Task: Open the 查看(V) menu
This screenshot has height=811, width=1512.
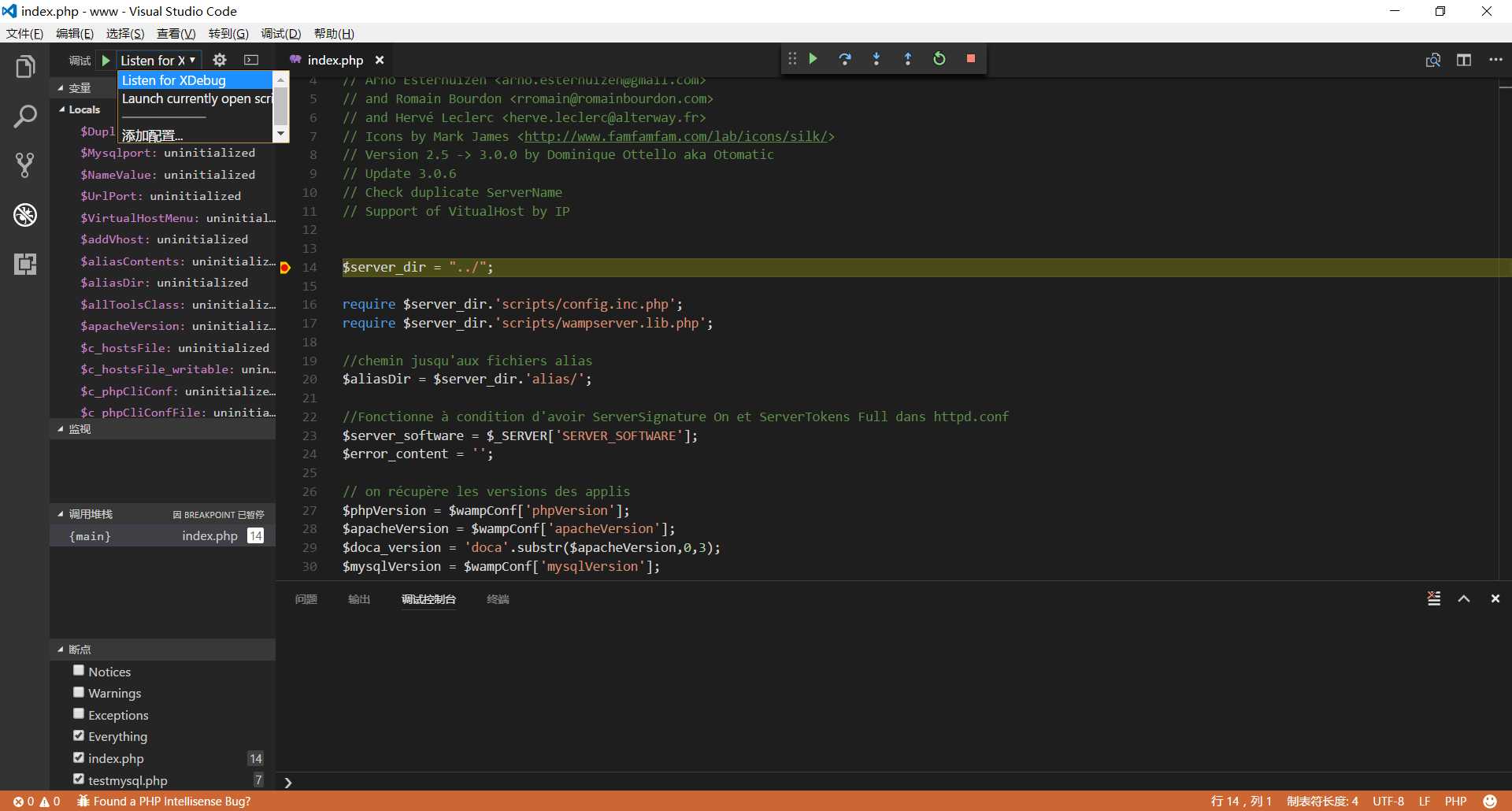Action: (176, 34)
